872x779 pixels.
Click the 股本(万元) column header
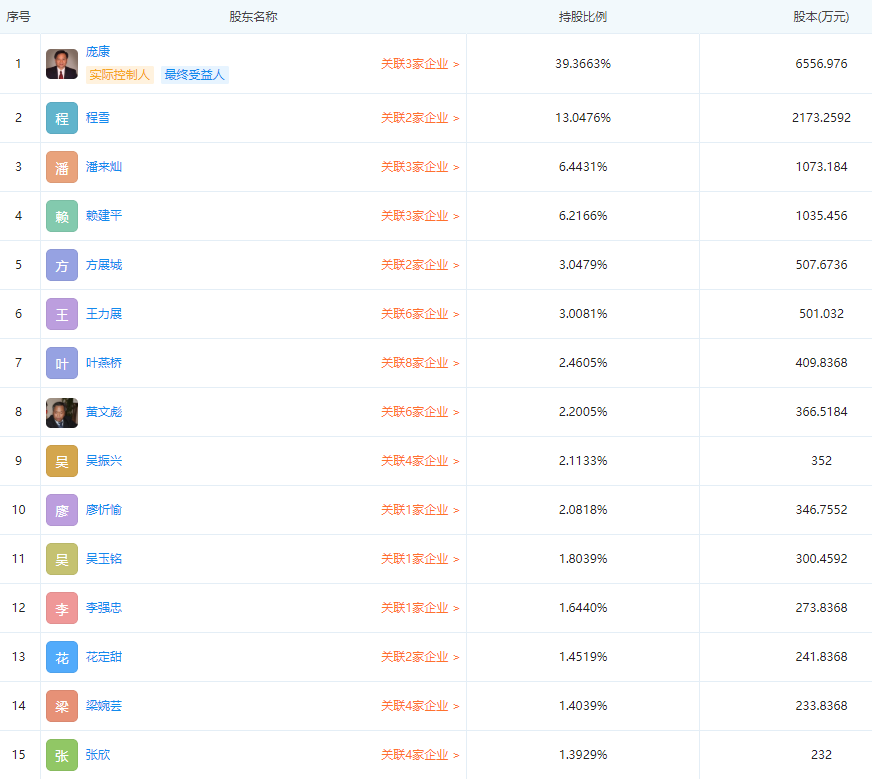[x=821, y=17]
